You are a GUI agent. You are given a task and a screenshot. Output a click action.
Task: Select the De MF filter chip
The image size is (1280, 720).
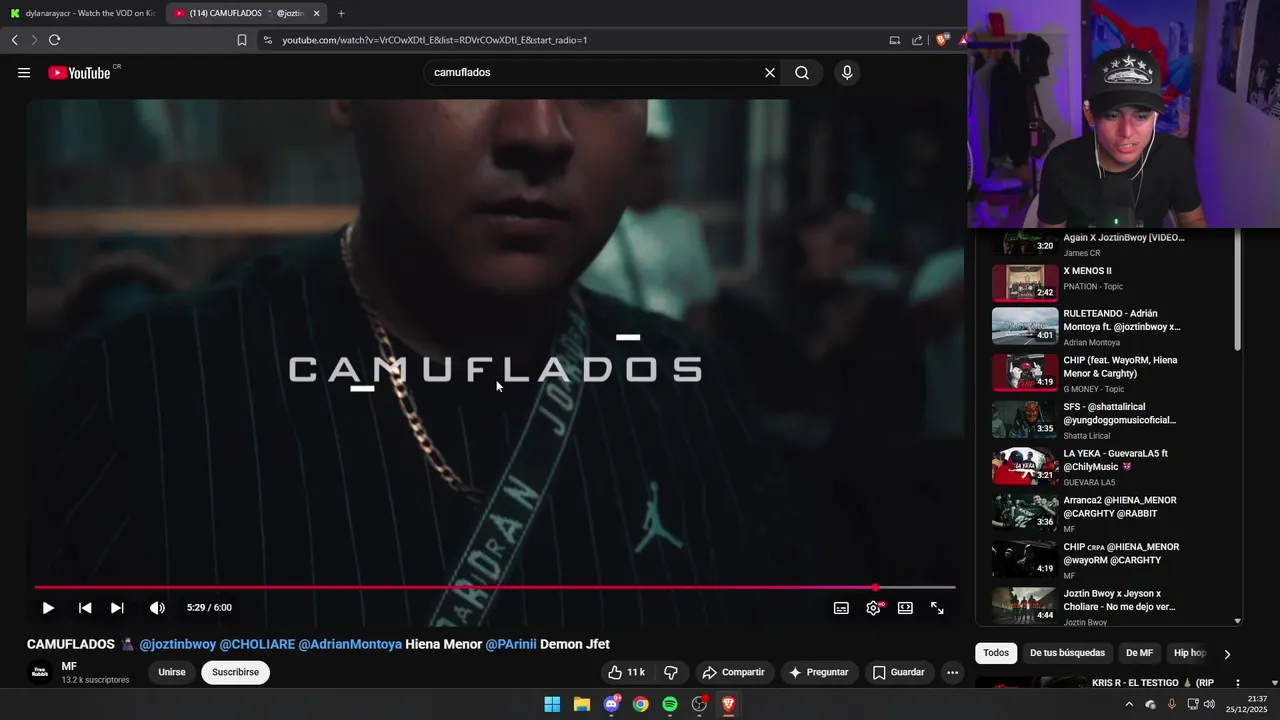pyautogui.click(x=1139, y=653)
